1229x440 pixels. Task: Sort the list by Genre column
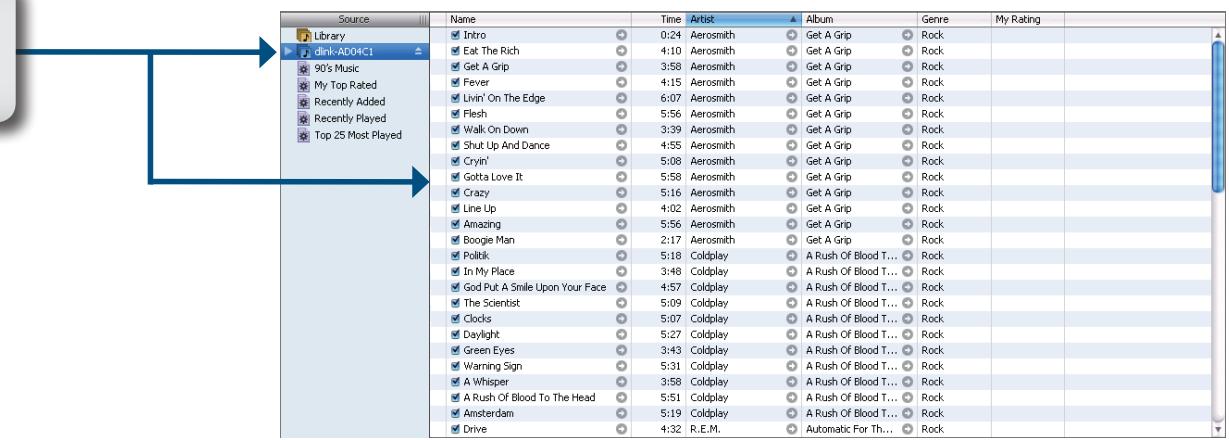click(953, 19)
